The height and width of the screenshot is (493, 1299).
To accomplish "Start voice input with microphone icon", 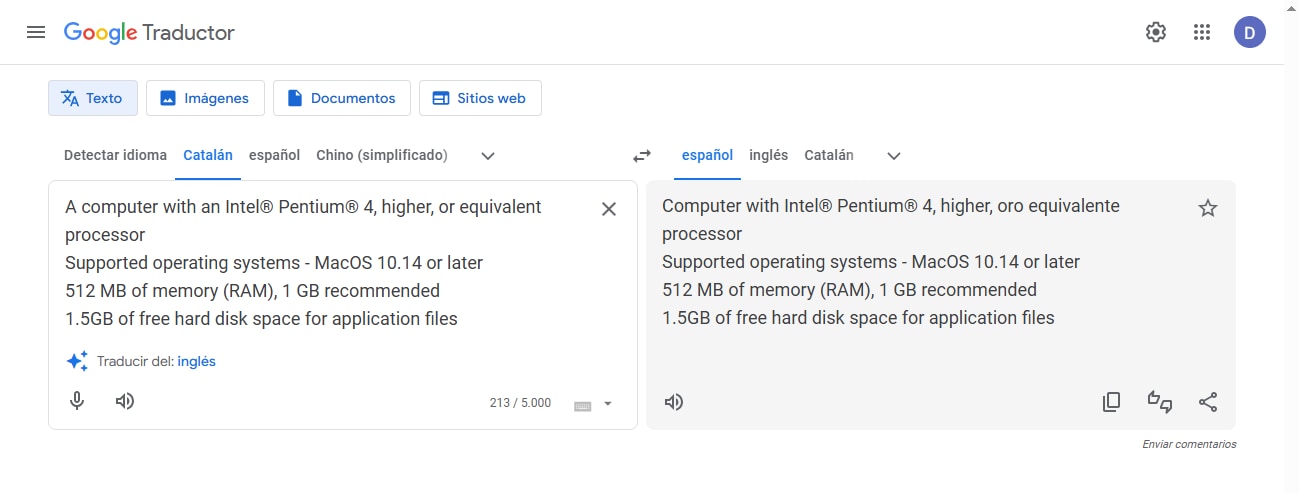I will [x=77, y=401].
